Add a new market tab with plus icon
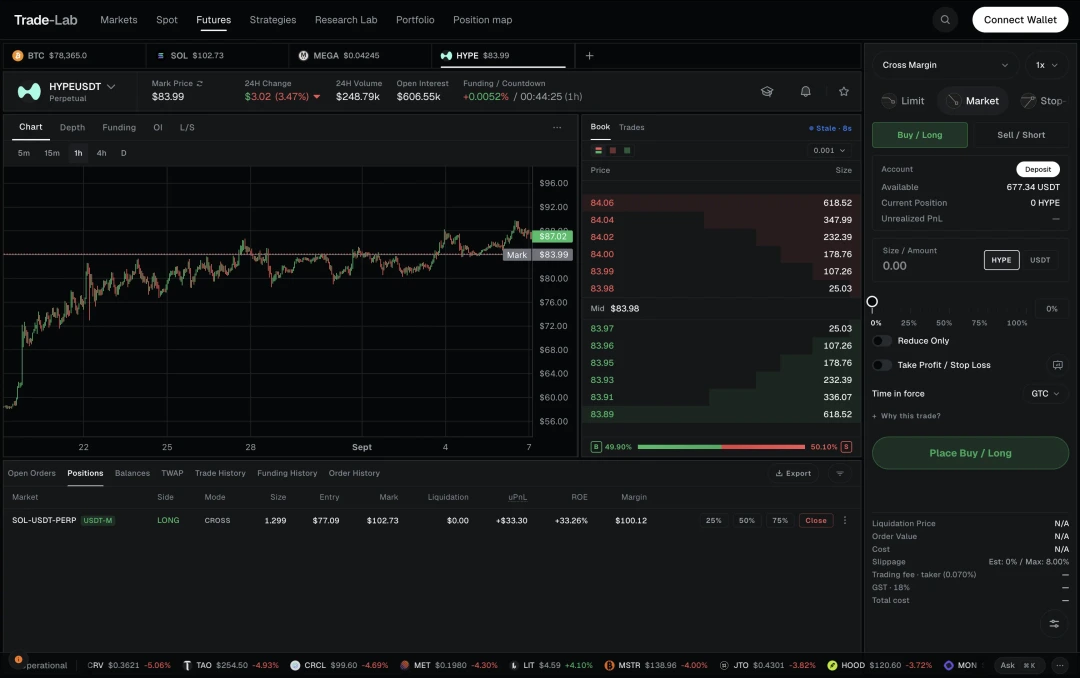The width and height of the screenshot is (1080, 678). click(590, 56)
